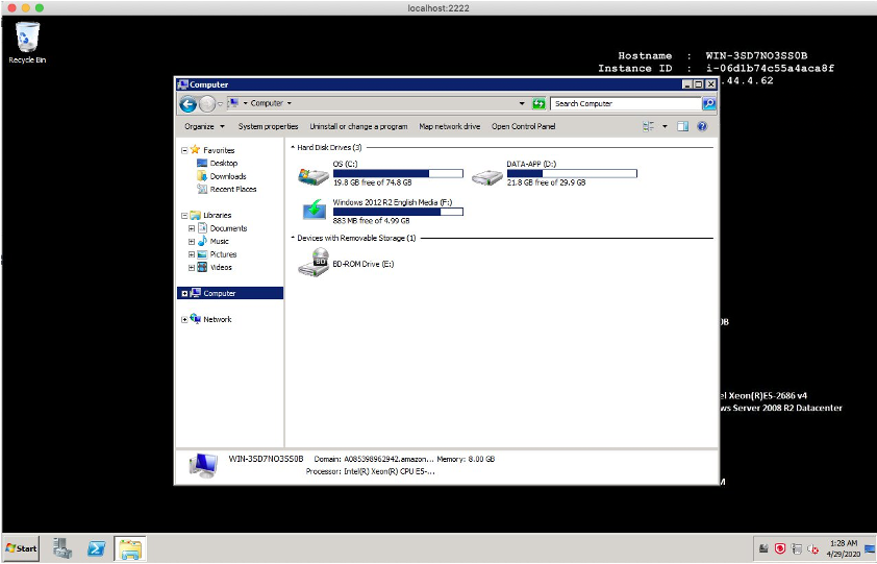Click the Search Computer field
Viewport: 877px width, 564px height.
(625, 104)
